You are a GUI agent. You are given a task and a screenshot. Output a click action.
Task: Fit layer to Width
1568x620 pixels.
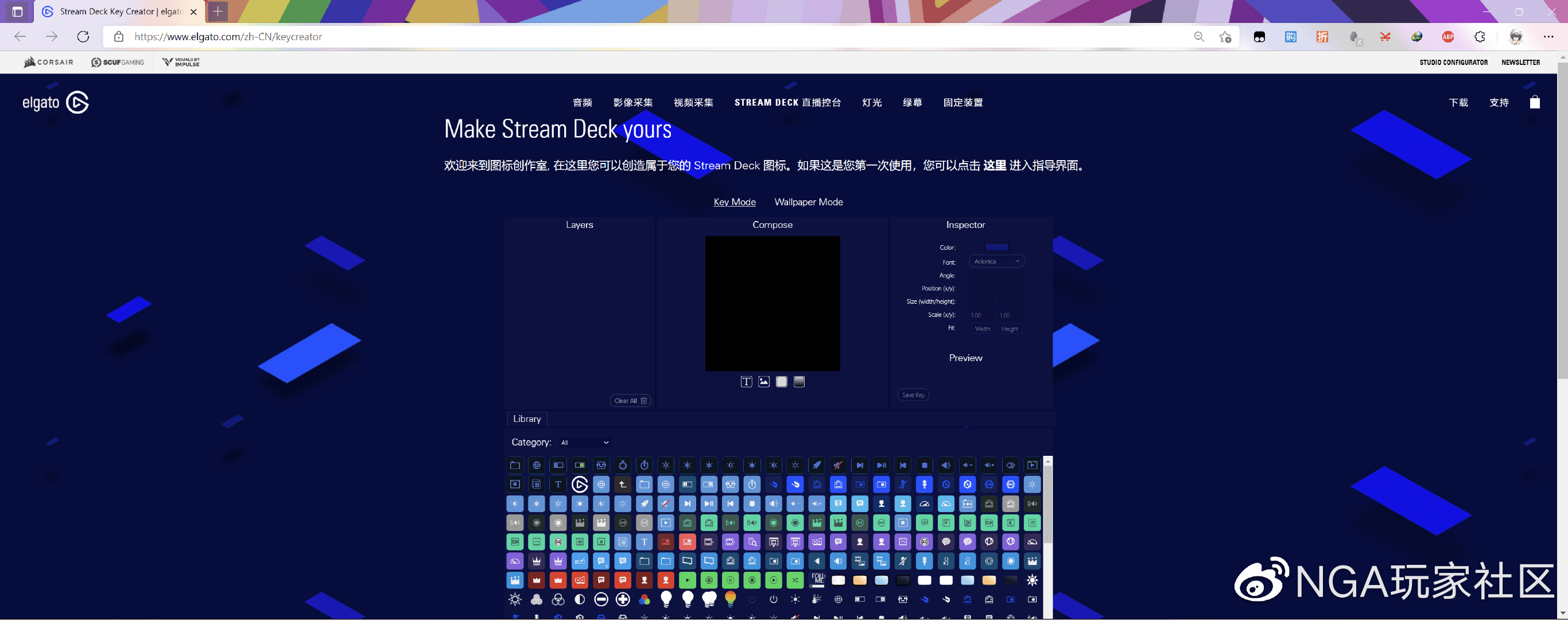point(983,329)
